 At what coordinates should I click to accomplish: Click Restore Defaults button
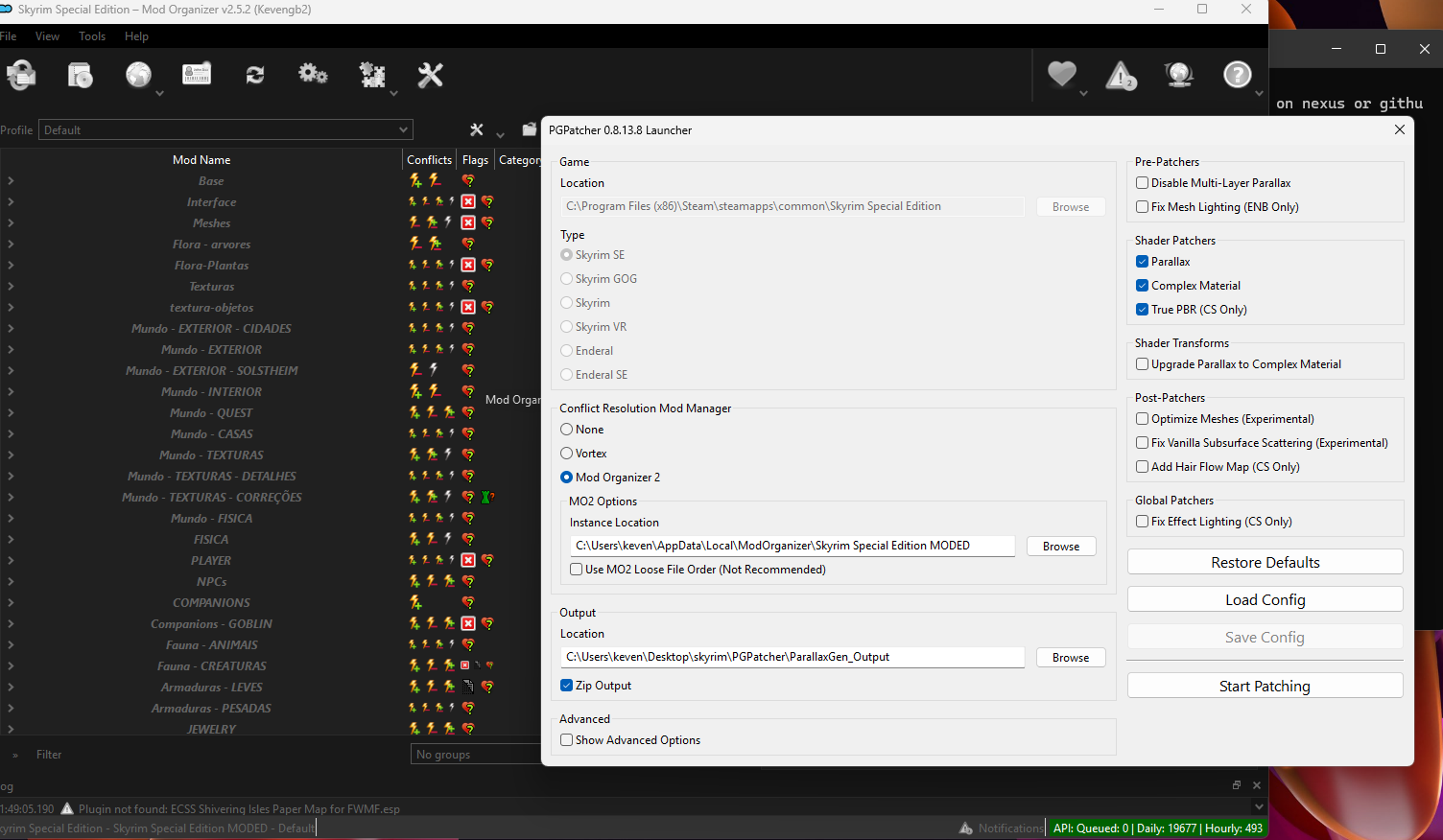(x=1266, y=563)
